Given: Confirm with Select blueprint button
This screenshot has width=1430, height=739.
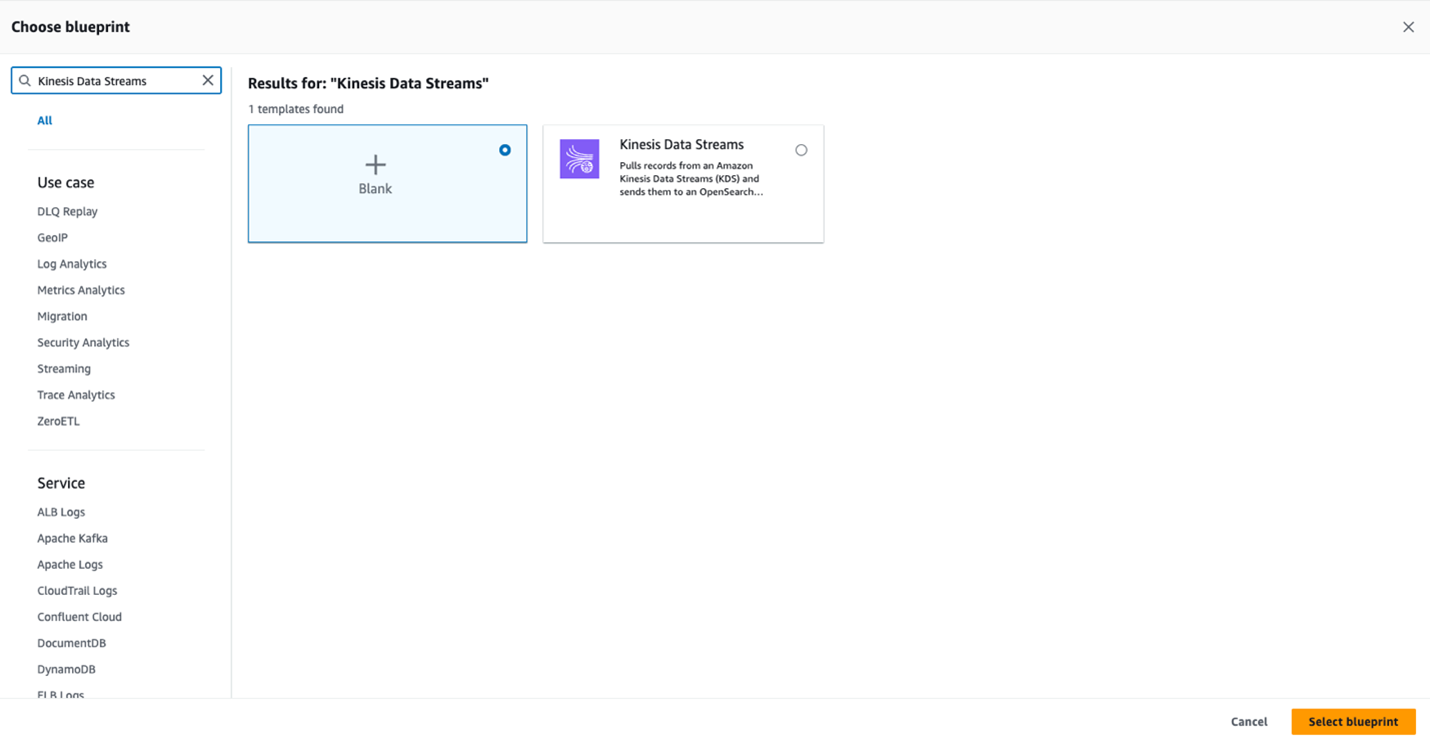Looking at the screenshot, I should (x=1353, y=722).
